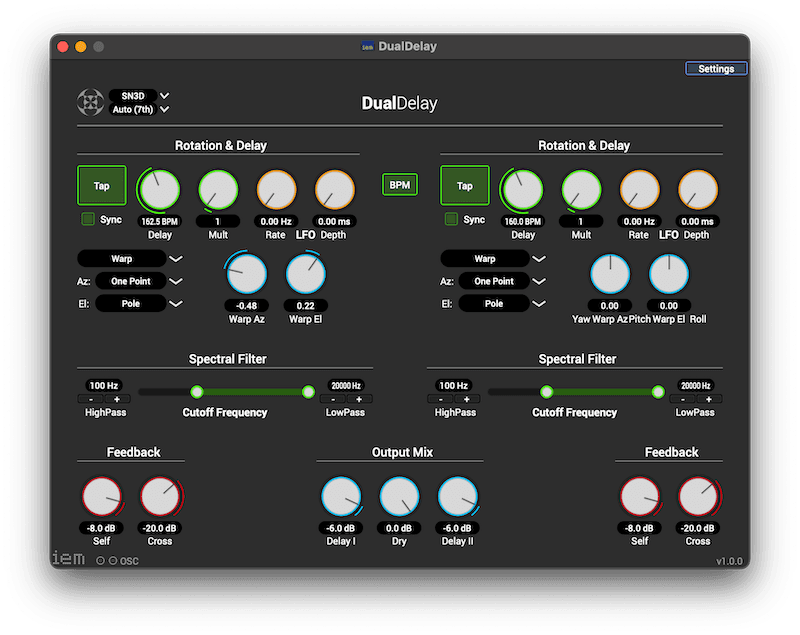Screen dimensions: 800x635
Task: Click the left Feedback Self knob
Action: pos(102,497)
